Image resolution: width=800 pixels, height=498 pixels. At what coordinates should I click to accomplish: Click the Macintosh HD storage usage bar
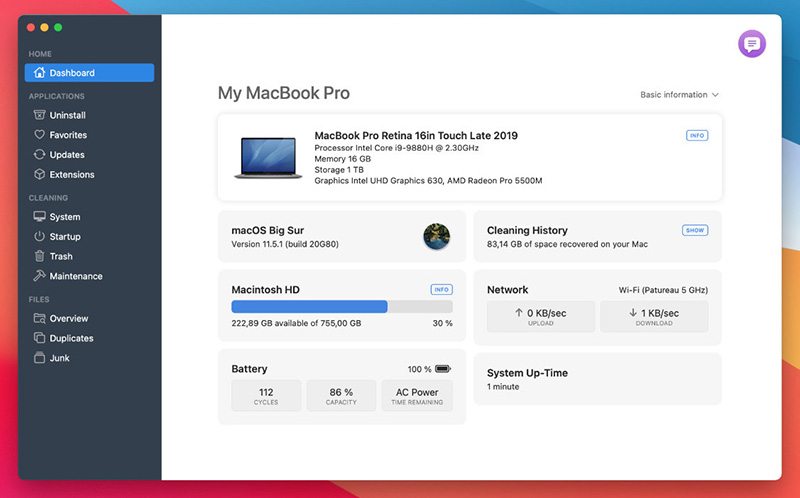click(342, 306)
